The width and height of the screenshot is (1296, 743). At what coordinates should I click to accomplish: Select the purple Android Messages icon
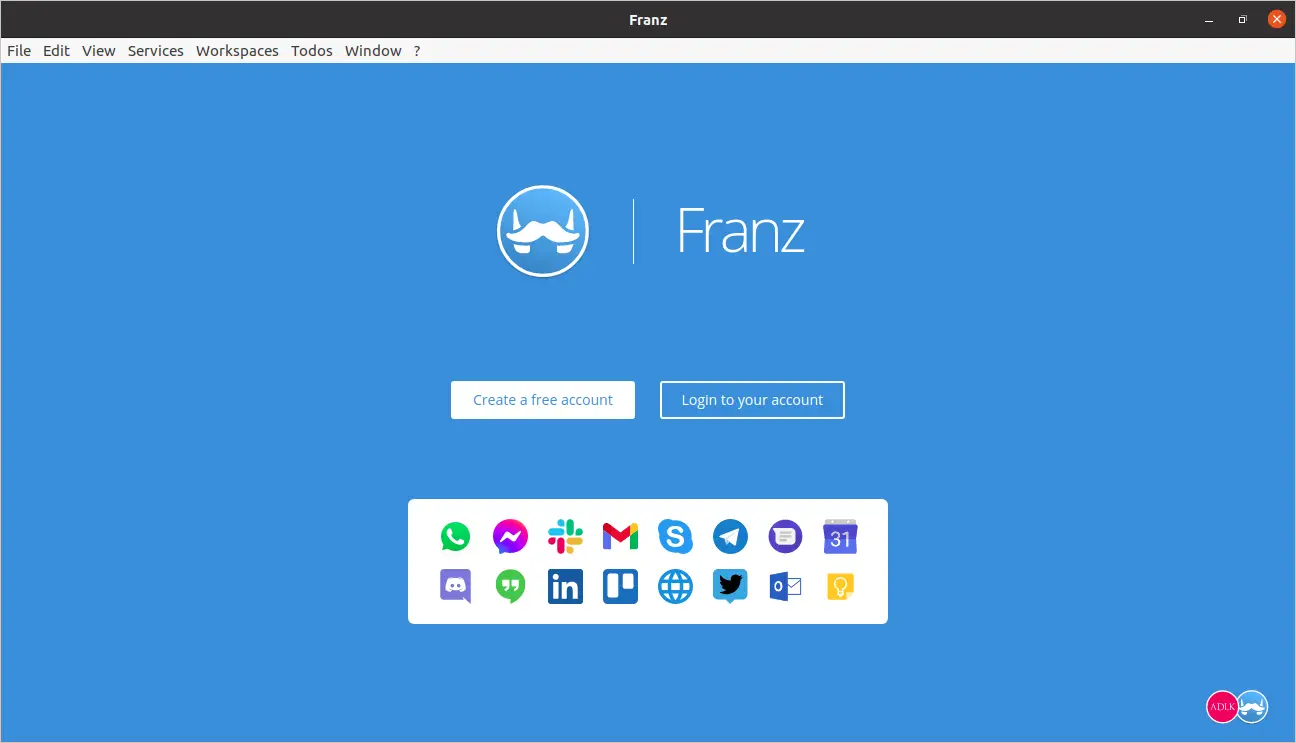(x=785, y=537)
